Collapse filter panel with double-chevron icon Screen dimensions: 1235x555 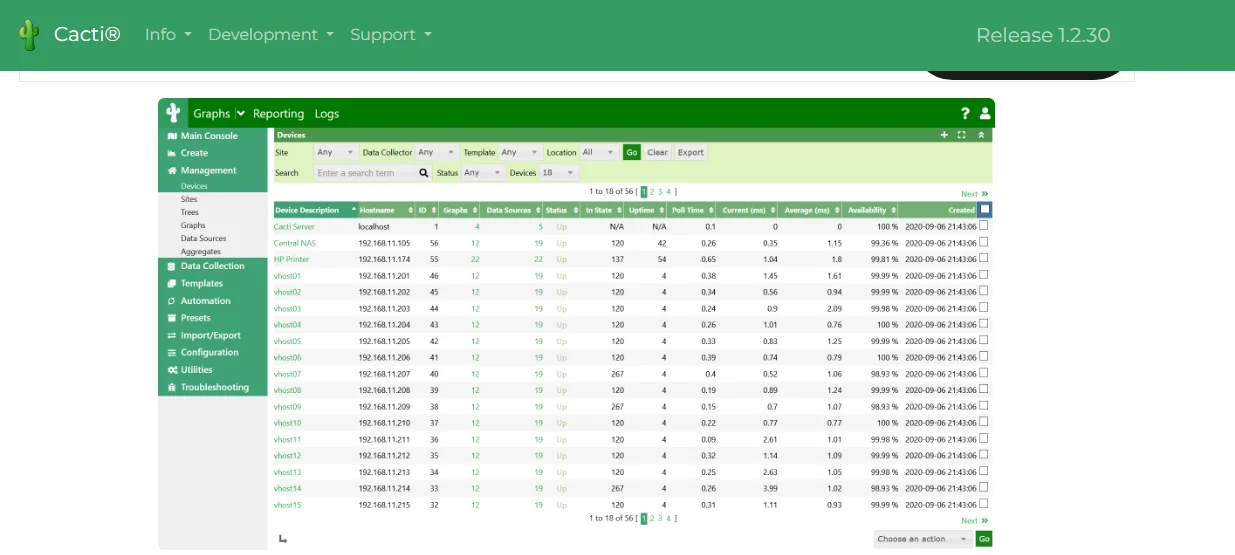(981, 135)
